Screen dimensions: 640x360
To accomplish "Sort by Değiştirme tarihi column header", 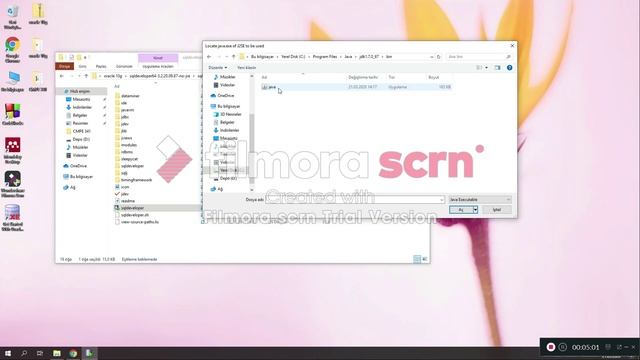I will 363,77.
